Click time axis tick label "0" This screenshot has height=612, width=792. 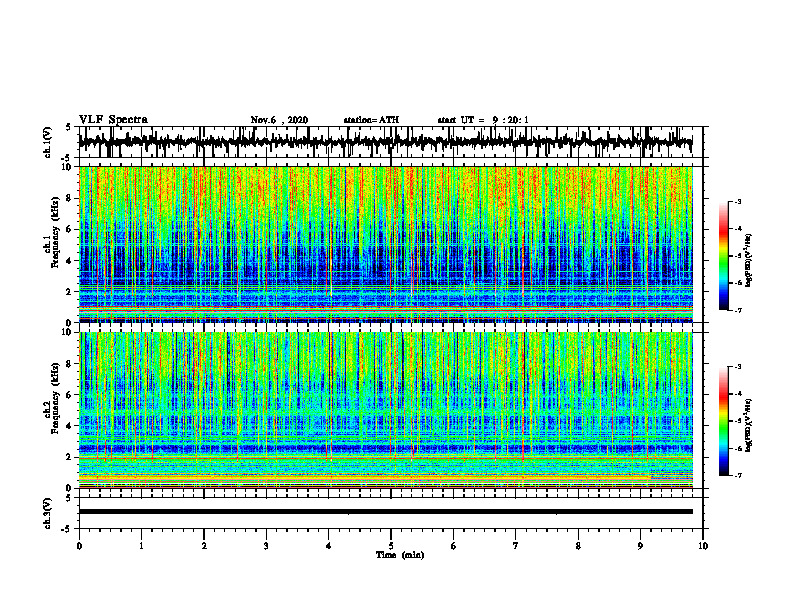[79, 546]
